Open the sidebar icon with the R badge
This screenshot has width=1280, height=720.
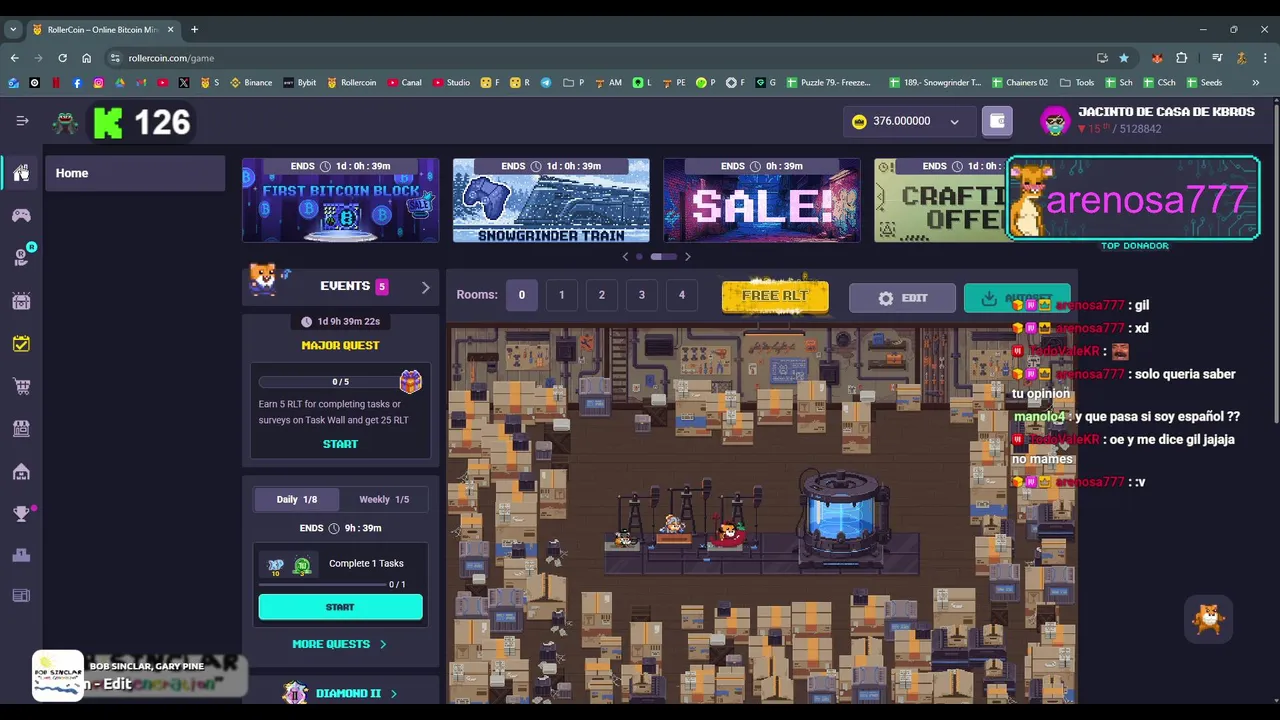click(22, 257)
